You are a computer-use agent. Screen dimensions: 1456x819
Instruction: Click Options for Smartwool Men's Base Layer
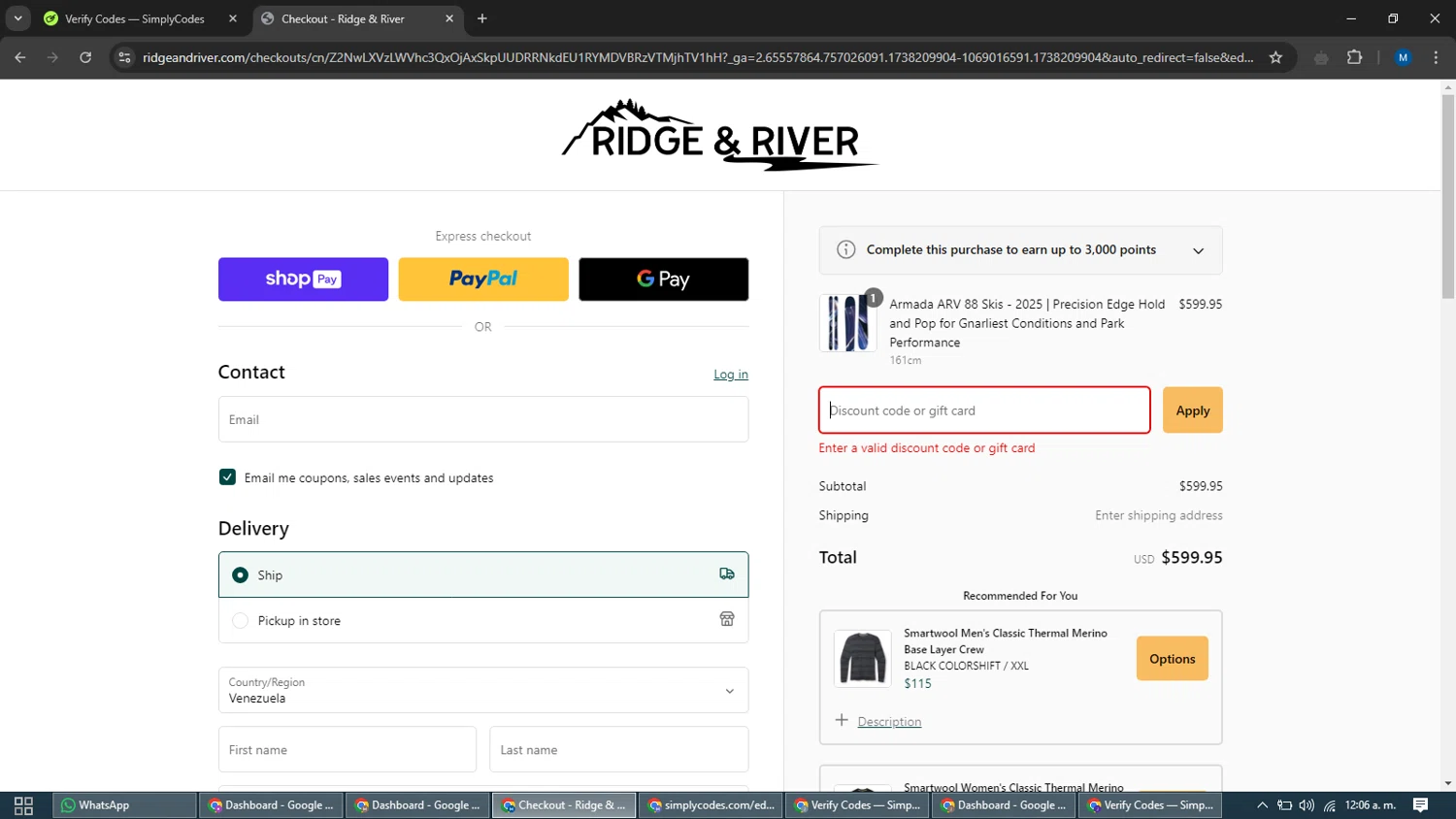[1173, 659]
